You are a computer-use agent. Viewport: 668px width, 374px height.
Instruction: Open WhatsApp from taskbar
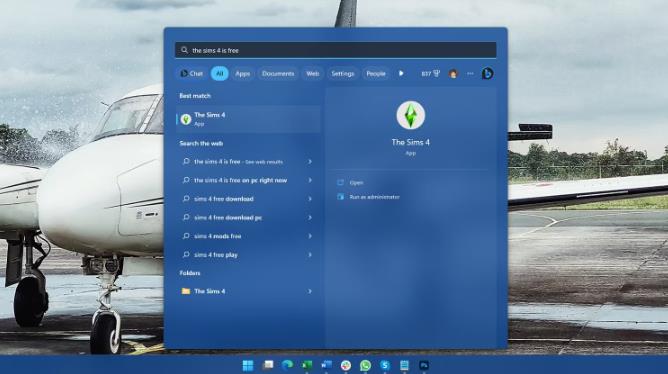[x=366, y=365]
